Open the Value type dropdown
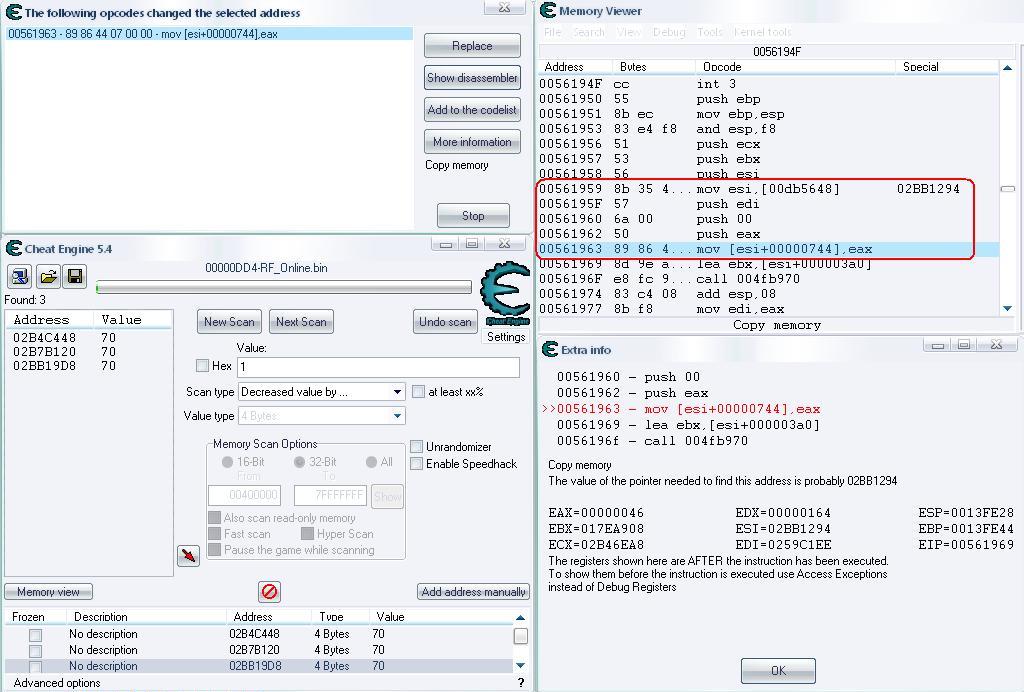The height and width of the screenshot is (692, 1024). (321, 416)
